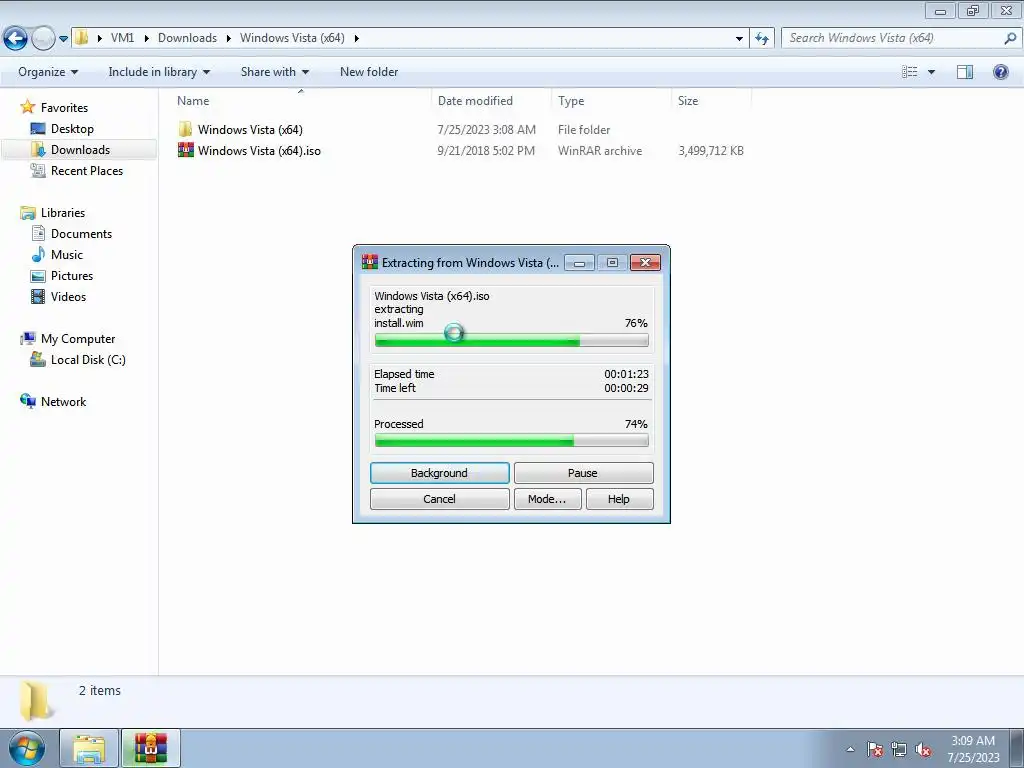Click the My Computer icon in sidebar

27,338
